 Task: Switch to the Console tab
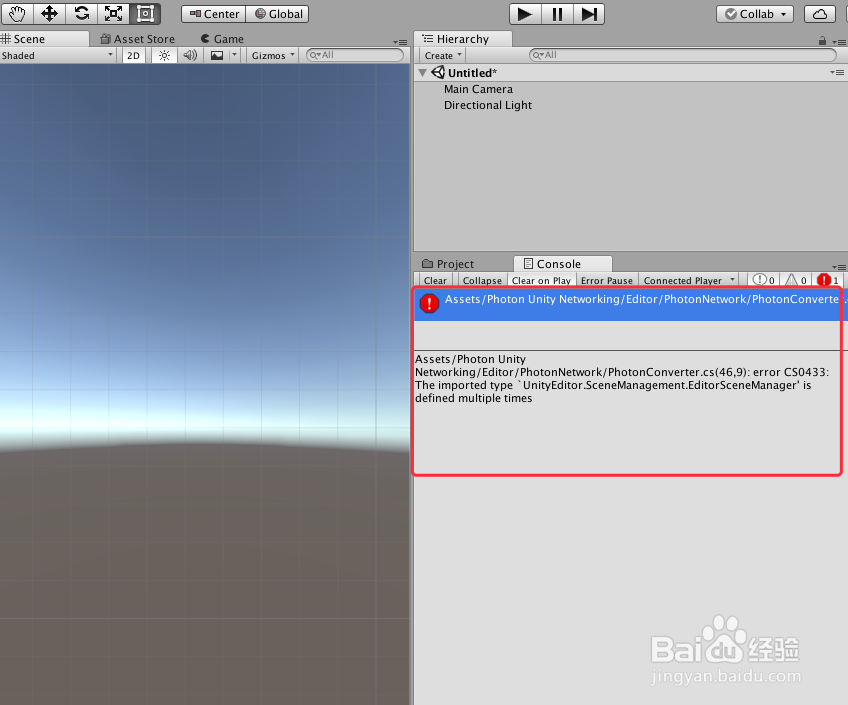pyautogui.click(x=562, y=264)
